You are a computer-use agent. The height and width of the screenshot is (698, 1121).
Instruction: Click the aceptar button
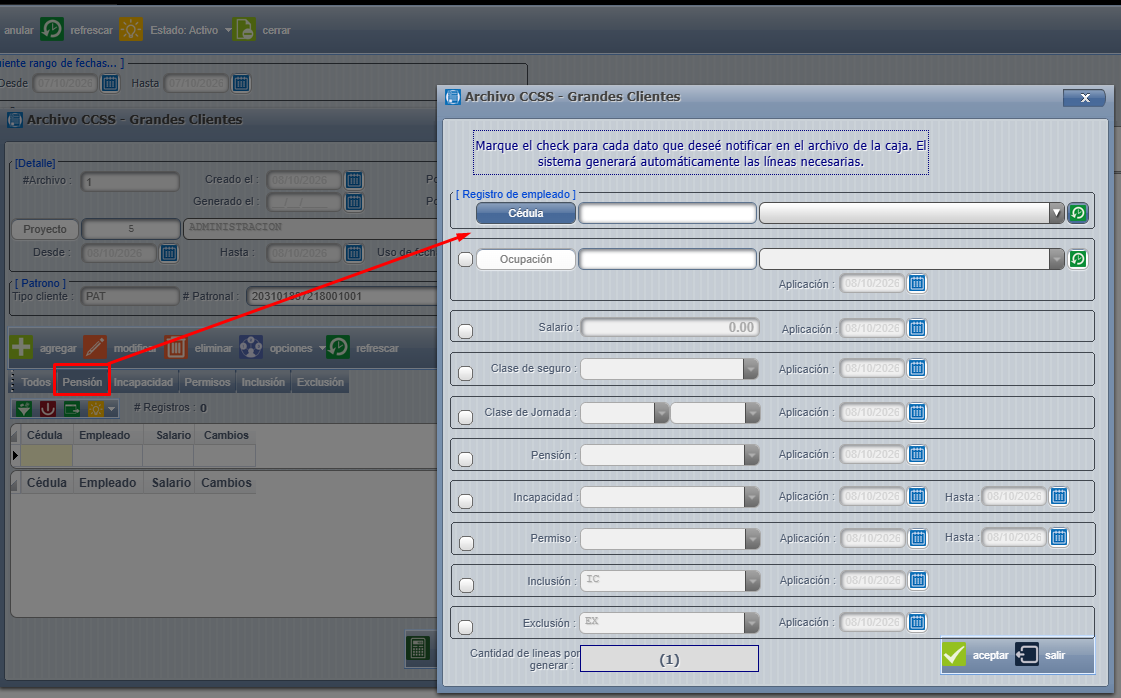pyautogui.click(x=976, y=655)
